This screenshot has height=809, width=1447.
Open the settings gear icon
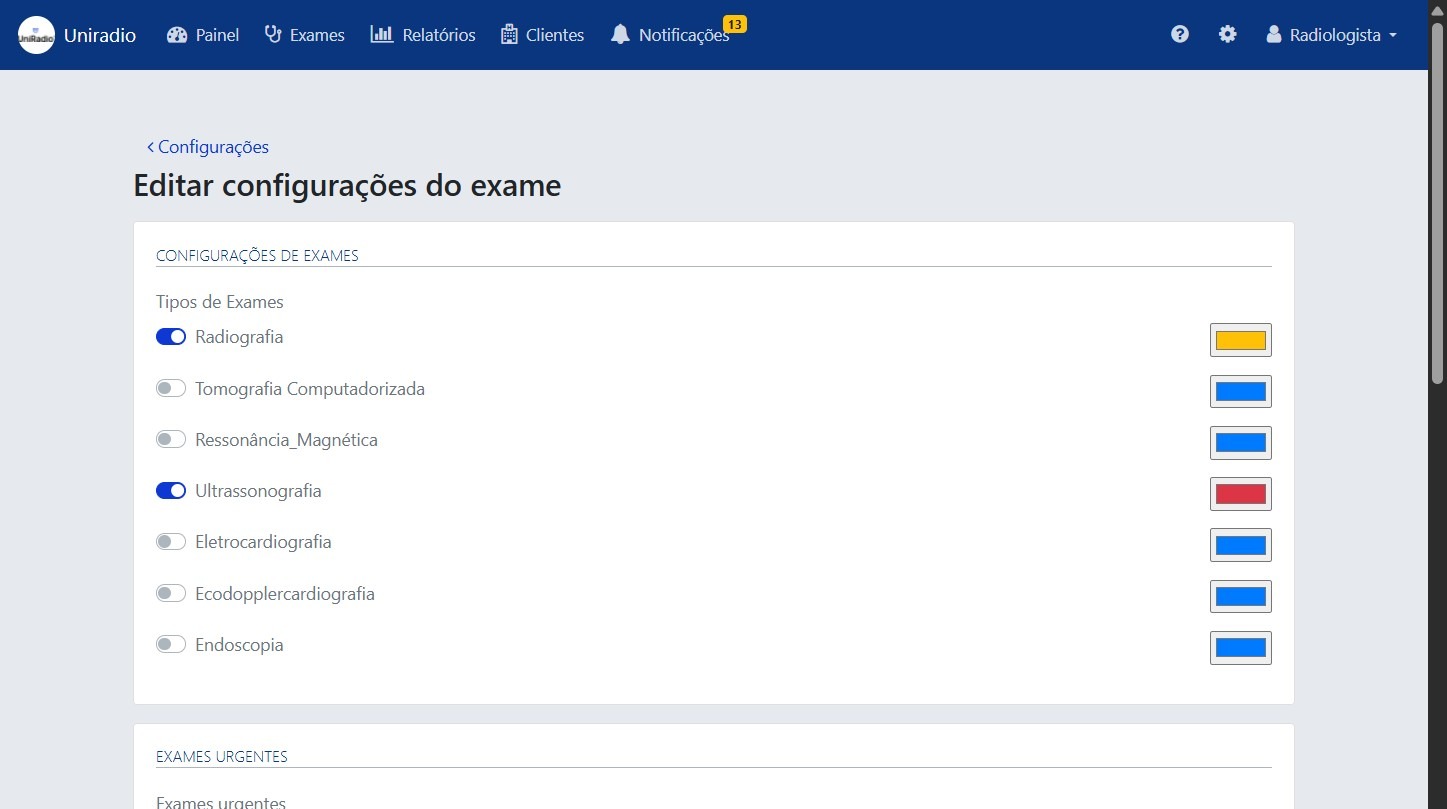click(x=1227, y=33)
